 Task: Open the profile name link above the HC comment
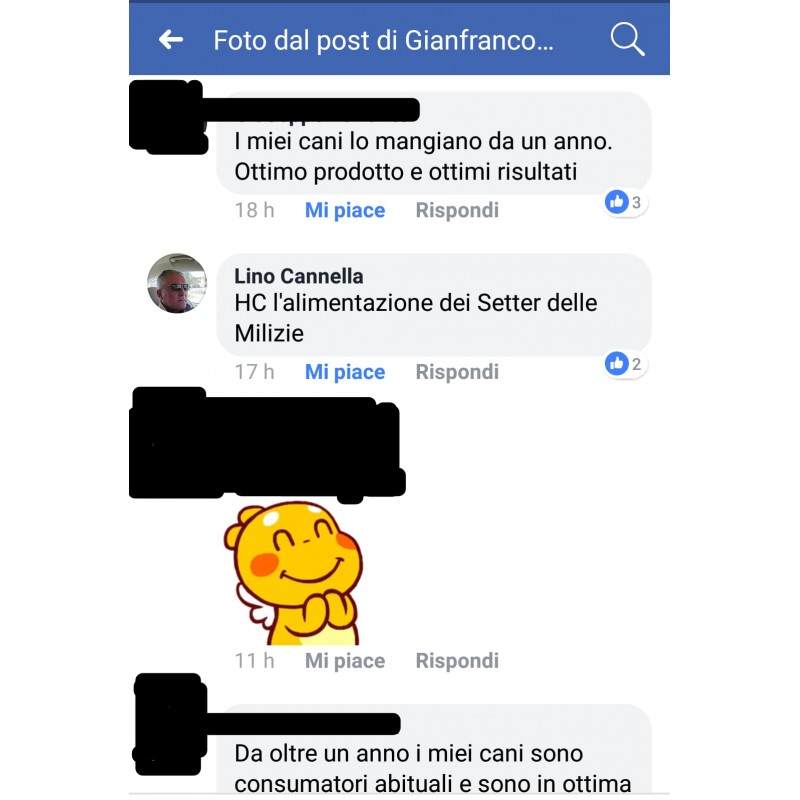coord(298,276)
